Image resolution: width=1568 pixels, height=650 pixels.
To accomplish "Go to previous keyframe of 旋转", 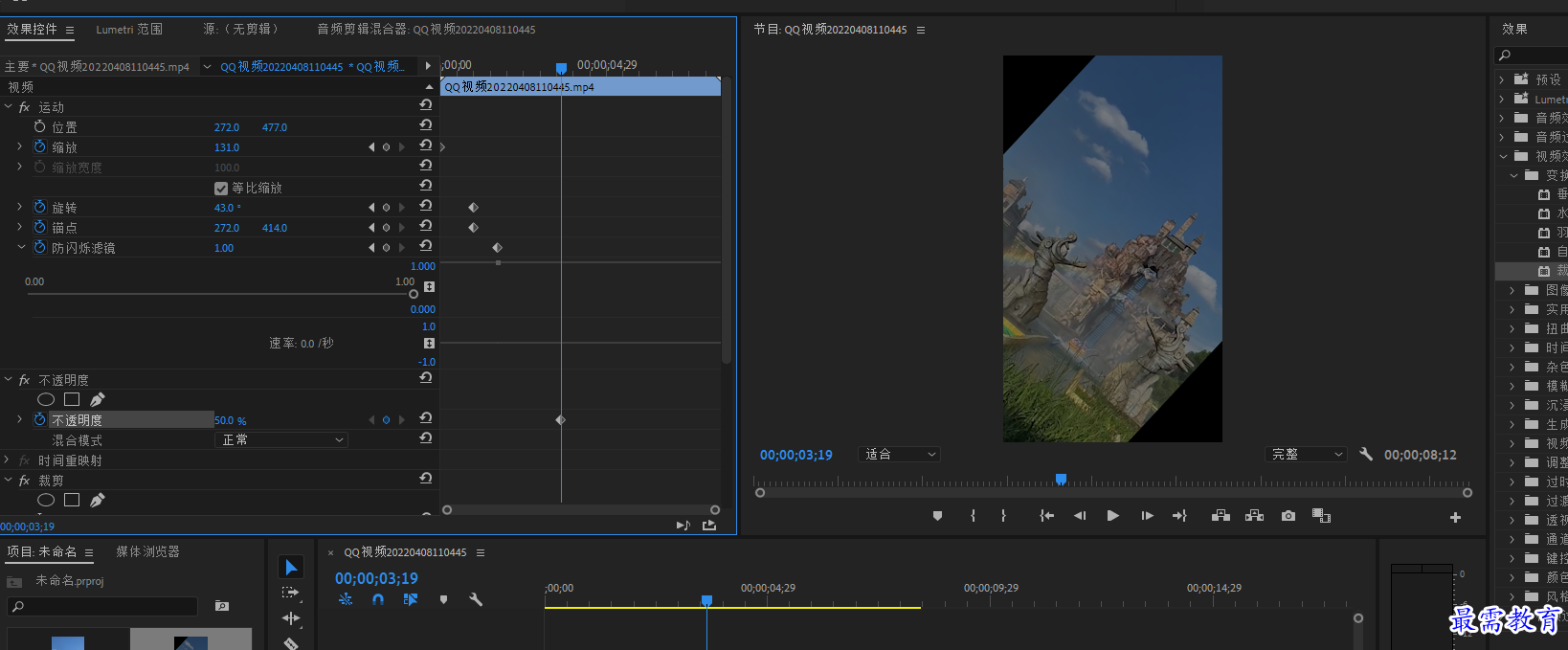I will pos(371,208).
